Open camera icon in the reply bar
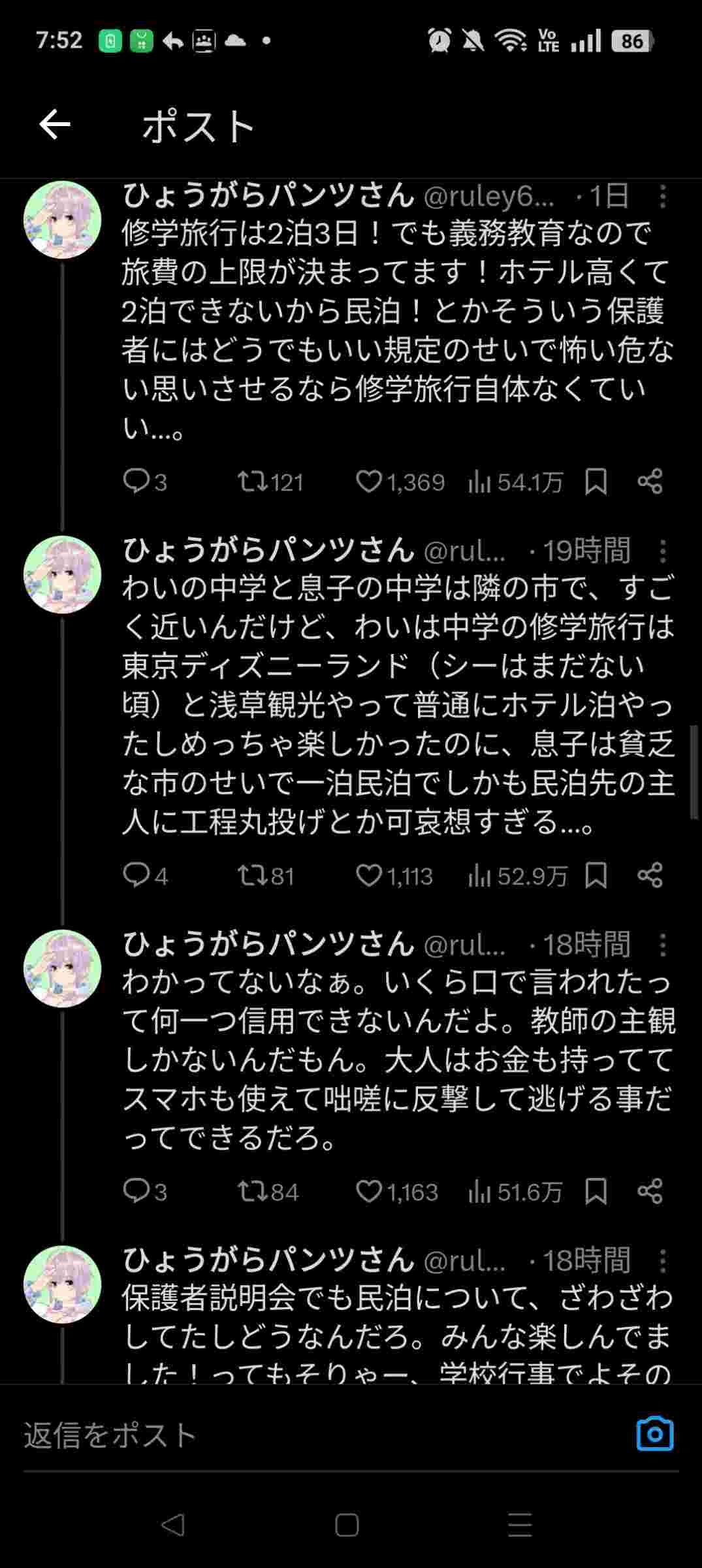 click(654, 1433)
